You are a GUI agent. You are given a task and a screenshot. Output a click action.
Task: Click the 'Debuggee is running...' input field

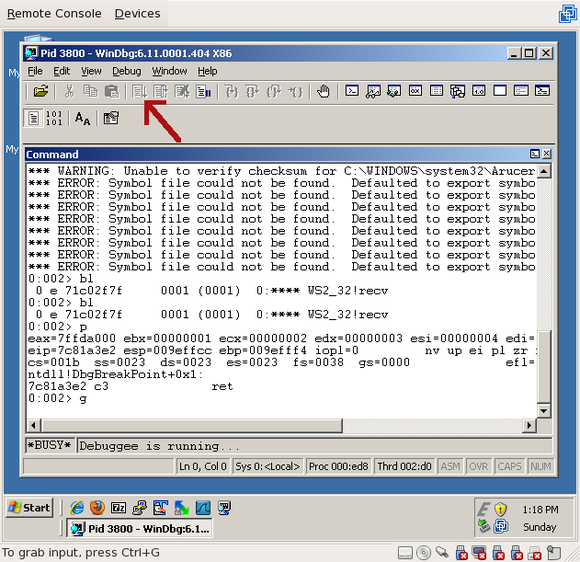pyautogui.click(x=315, y=446)
